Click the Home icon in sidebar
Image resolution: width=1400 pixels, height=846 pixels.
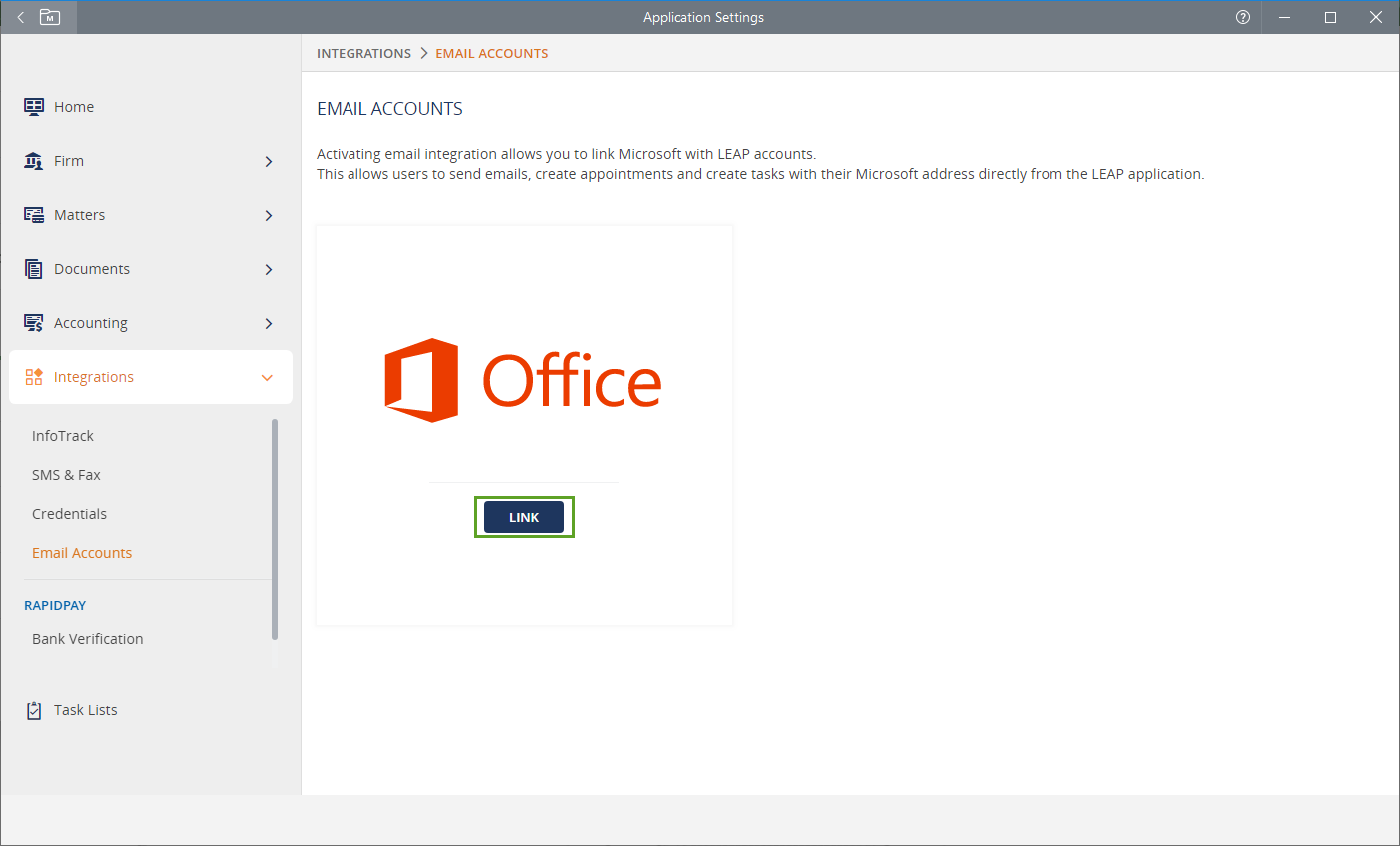point(34,107)
